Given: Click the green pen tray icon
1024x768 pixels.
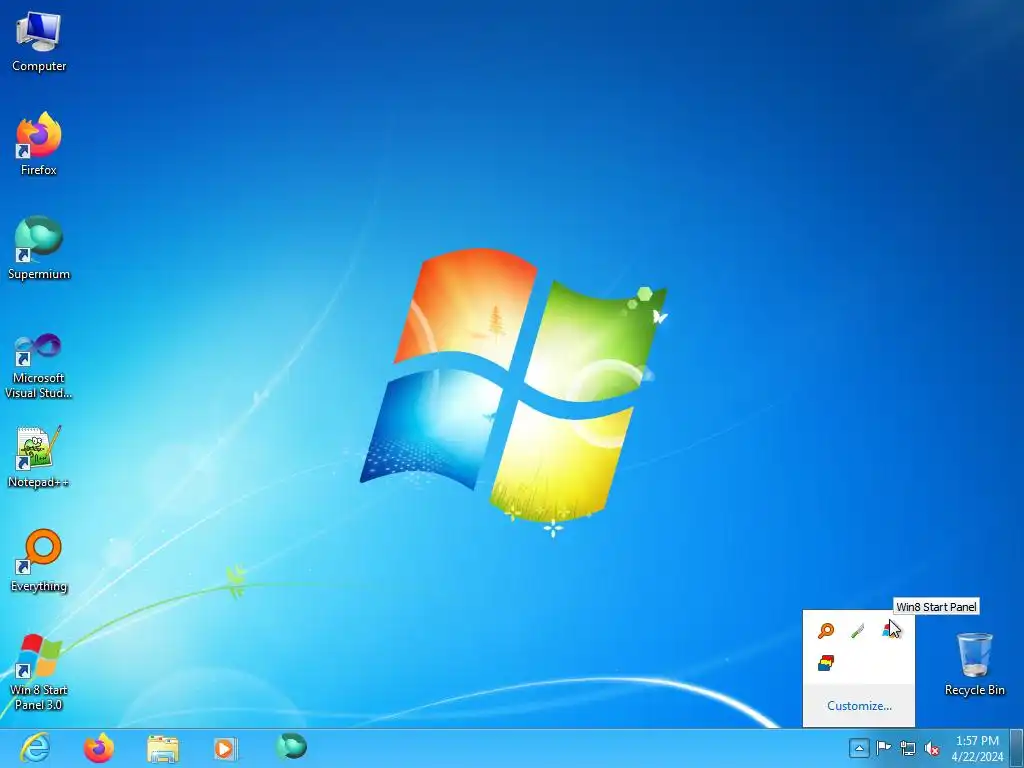Looking at the screenshot, I should point(857,630).
